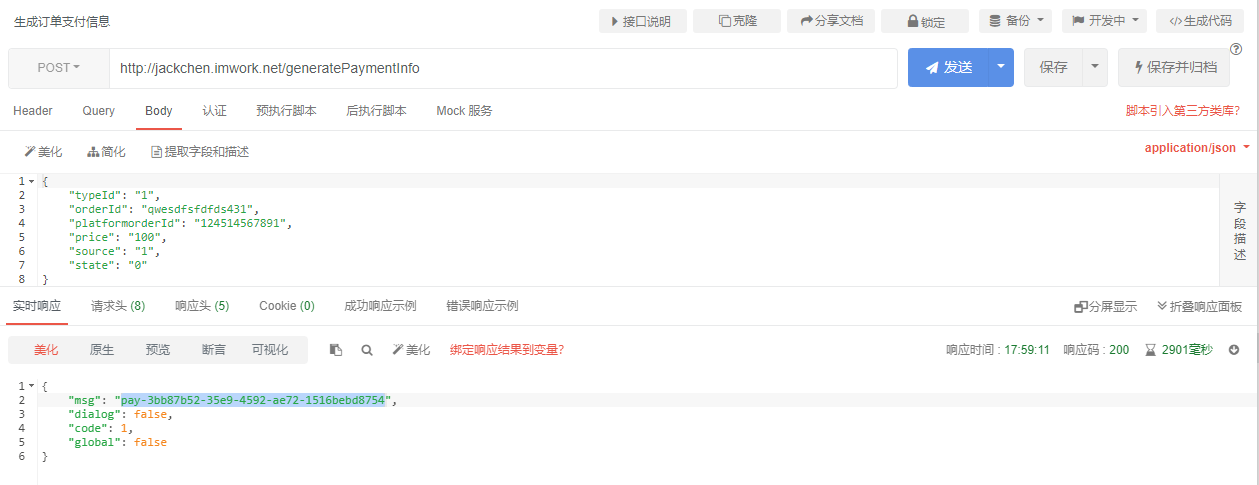The height and width of the screenshot is (485, 1259).
Task: Send the request with 发送 button
Action: pos(948,68)
